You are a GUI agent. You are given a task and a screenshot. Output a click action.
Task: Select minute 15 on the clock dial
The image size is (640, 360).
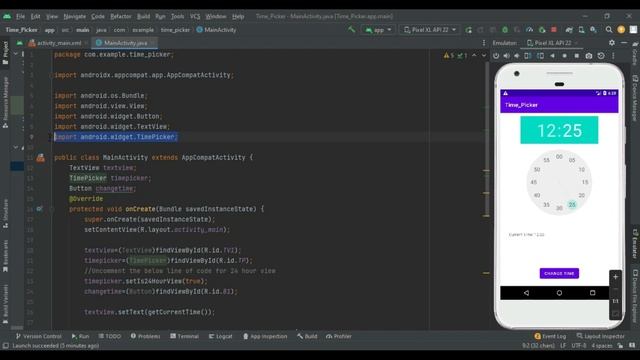pyautogui.click(x=585, y=182)
